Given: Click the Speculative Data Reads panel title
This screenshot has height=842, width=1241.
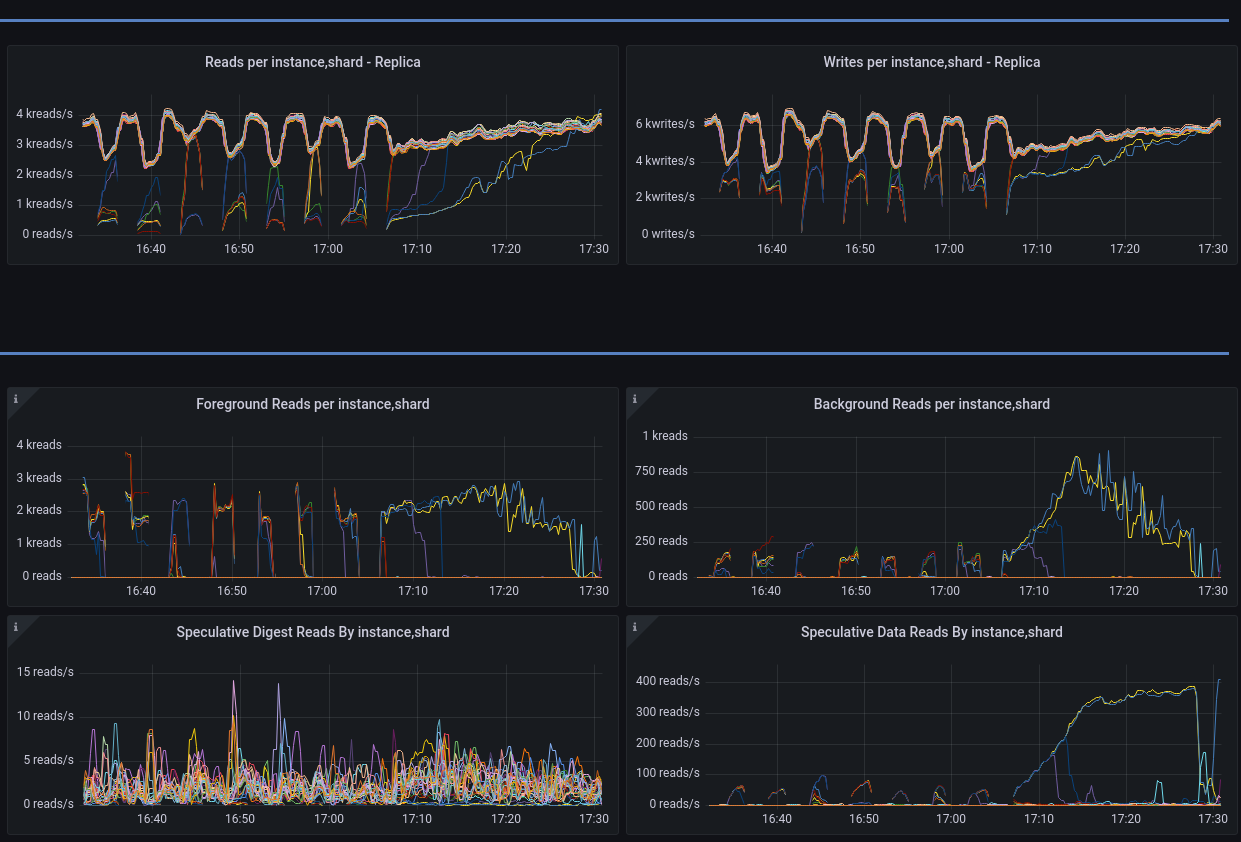Looking at the screenshot, I should pos(931,632).
